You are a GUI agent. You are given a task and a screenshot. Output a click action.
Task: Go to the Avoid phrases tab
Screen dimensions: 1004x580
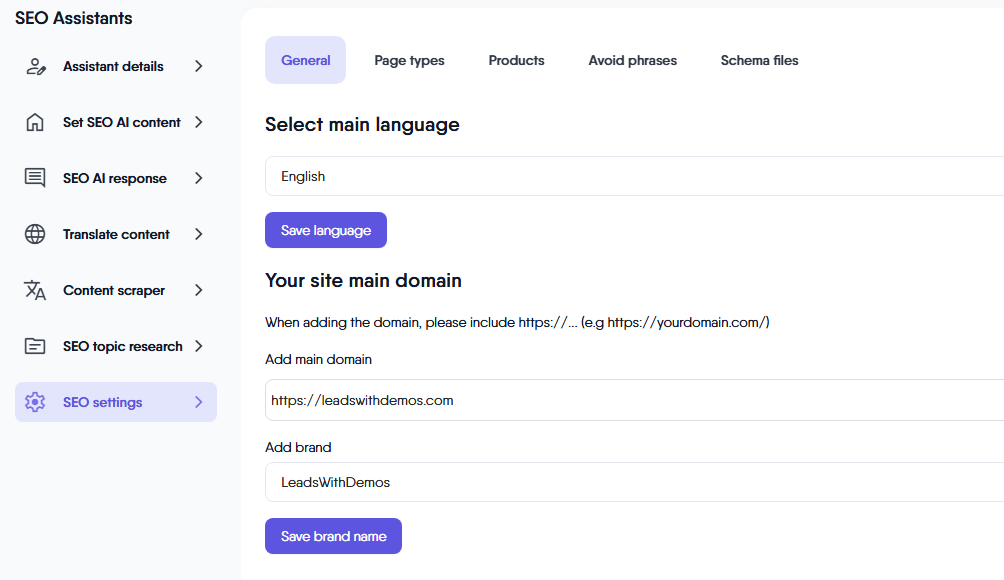pyautogui.click(x=632, y=61)
